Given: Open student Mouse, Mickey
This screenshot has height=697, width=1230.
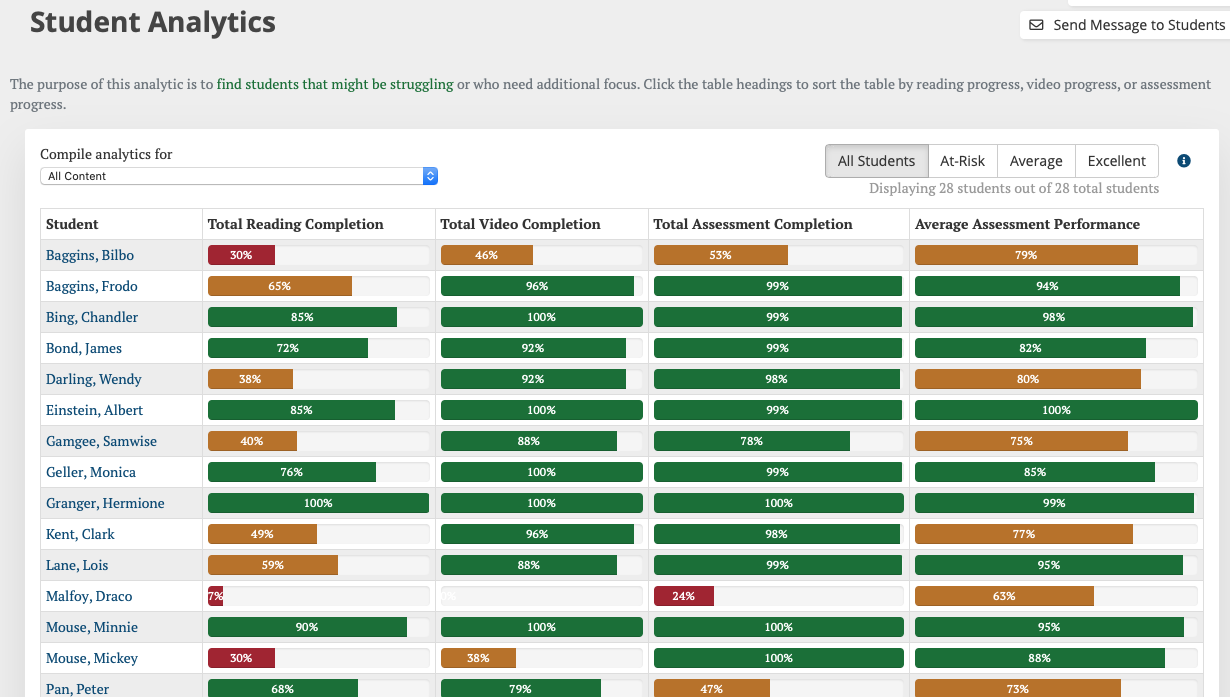Looking at the screenshot, I should pyautogui.click(x=92, y=658).
